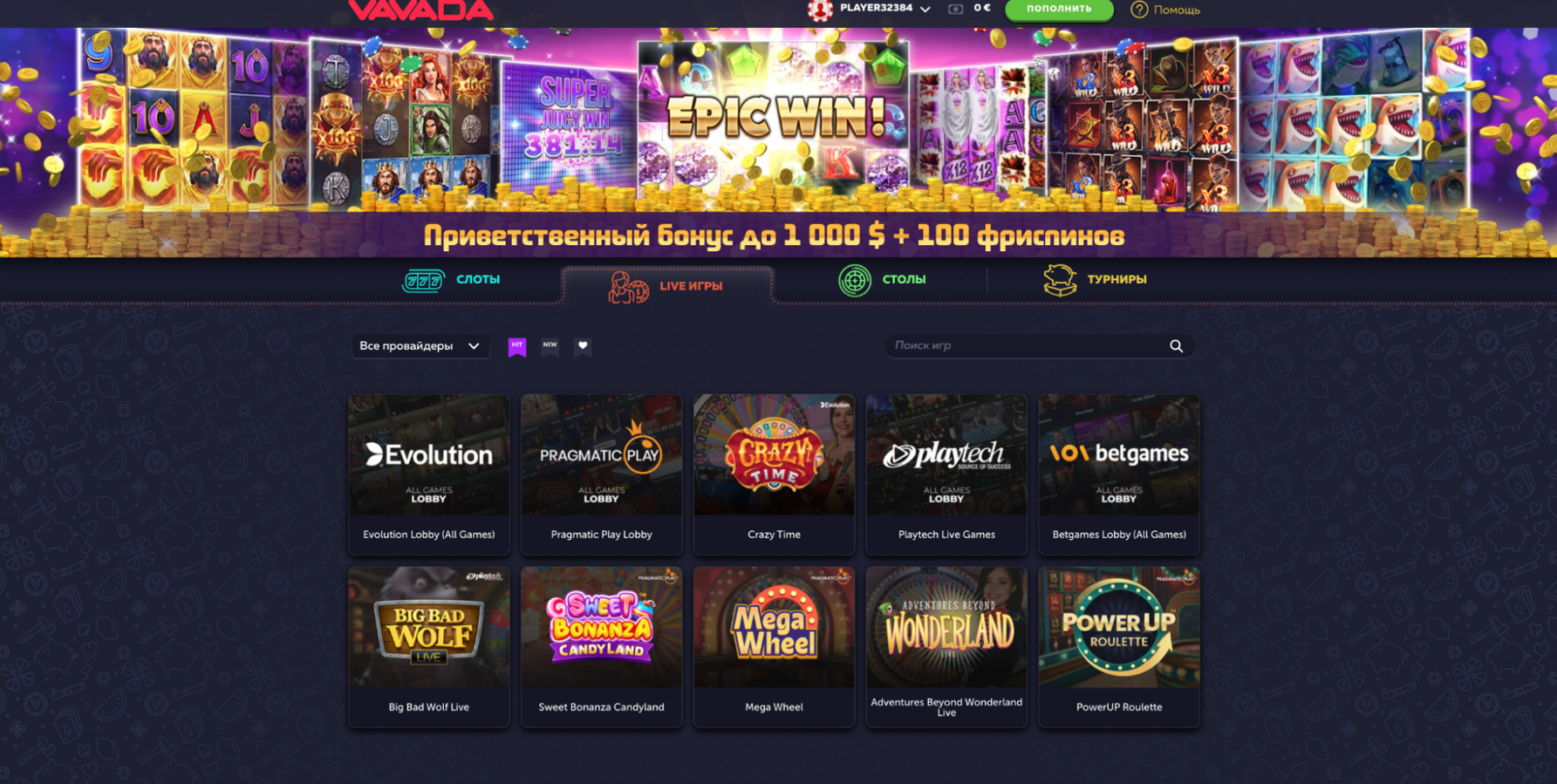Open the Все провайдеры dropdown
Viewport: 1557px width, 784px height.
coord(420,346)
